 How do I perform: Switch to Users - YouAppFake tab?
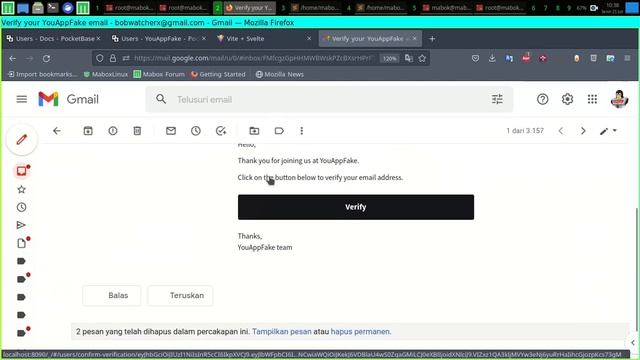coord(158,38)
